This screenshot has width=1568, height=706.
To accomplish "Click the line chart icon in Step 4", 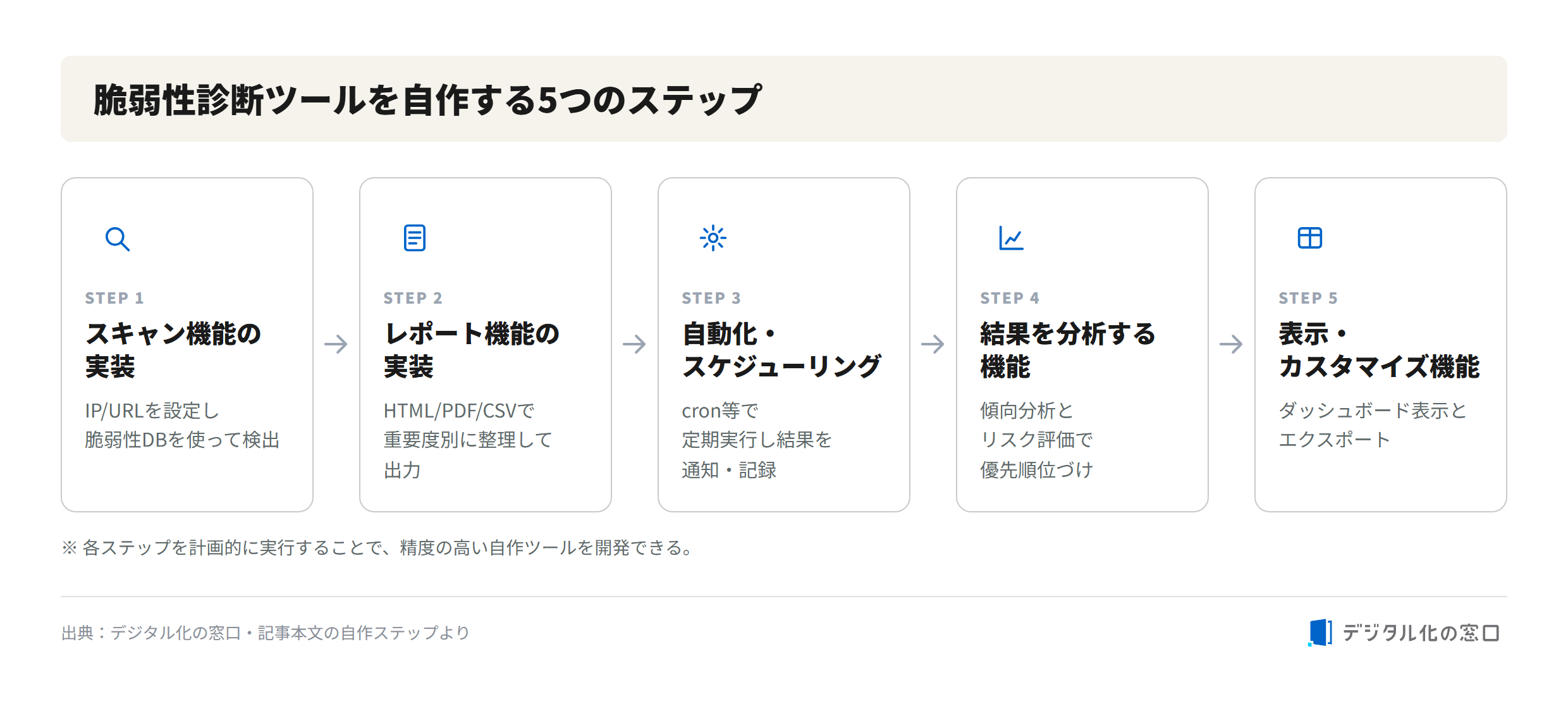I will point(1011,238).
